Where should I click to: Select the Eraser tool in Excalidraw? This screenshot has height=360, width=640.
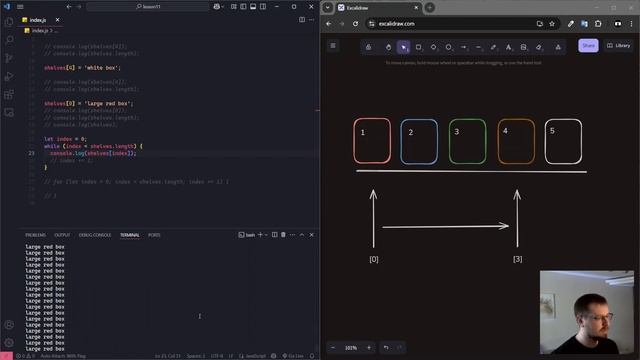539,47
